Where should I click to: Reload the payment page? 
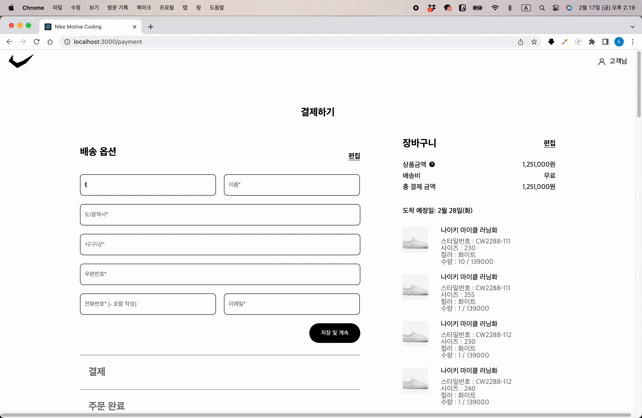click(x=36, y=42)
